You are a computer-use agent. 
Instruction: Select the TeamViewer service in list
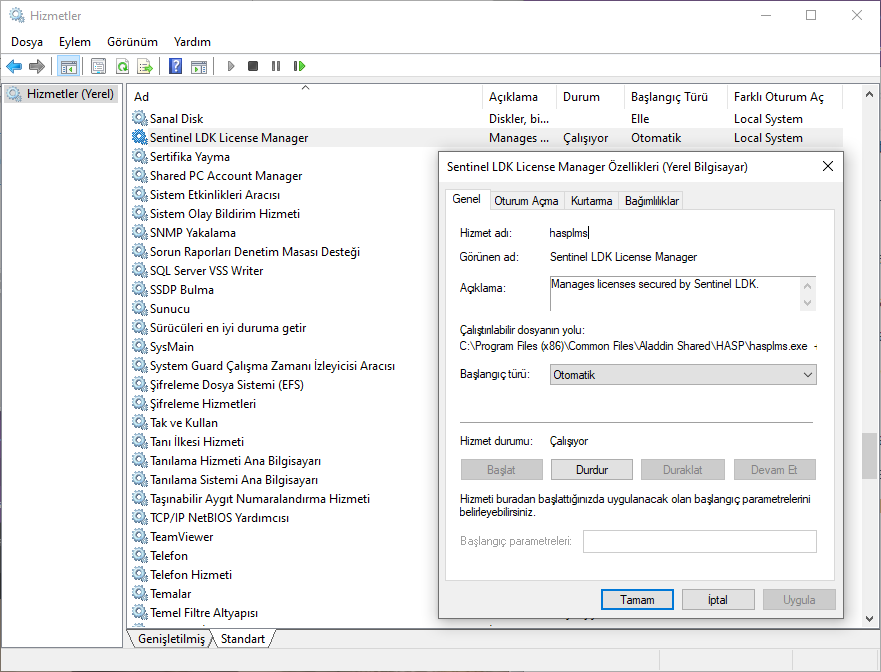(x=181, y=537)
